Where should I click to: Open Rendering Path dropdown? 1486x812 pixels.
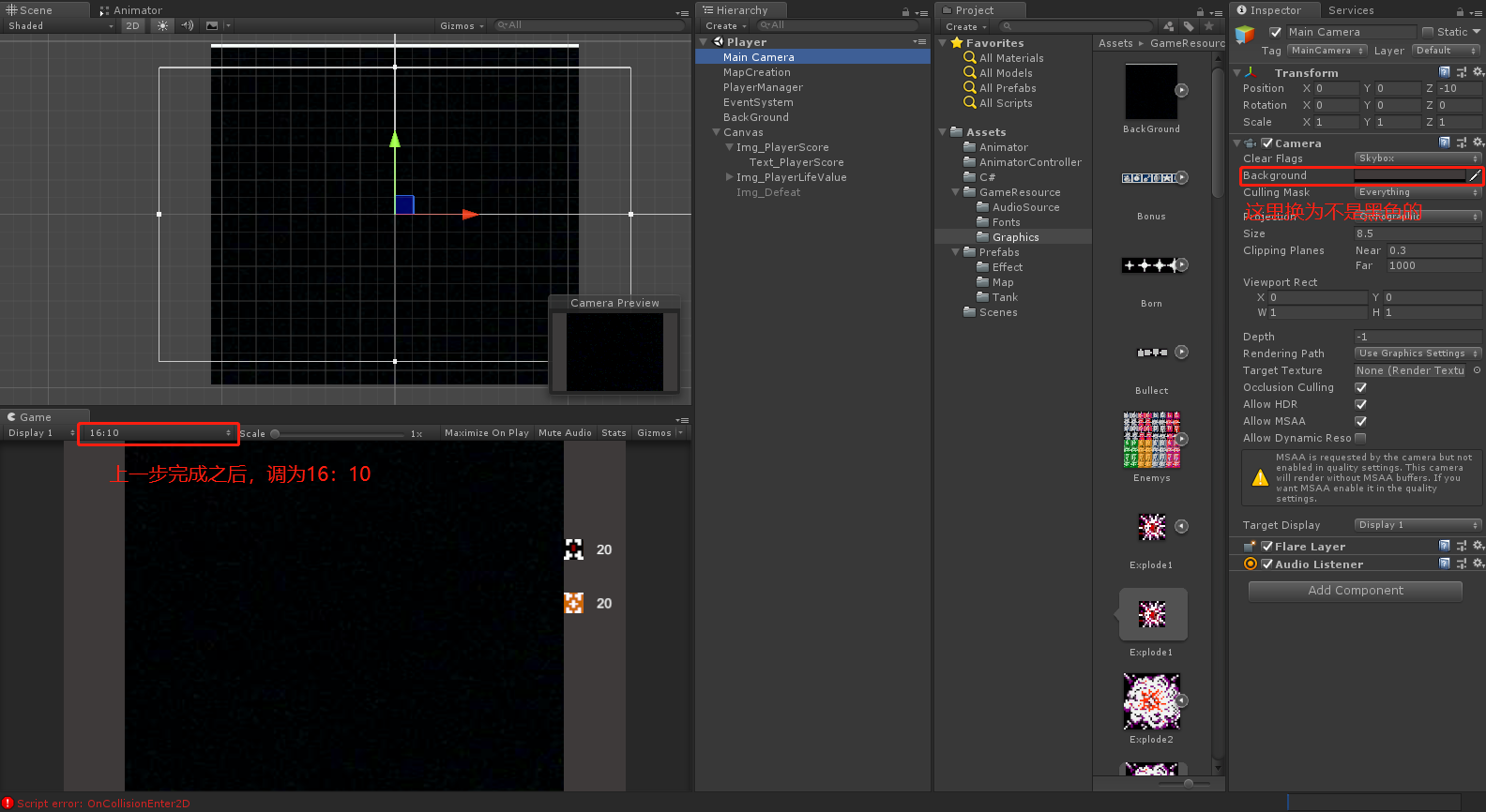click(x=1418, y=353)
